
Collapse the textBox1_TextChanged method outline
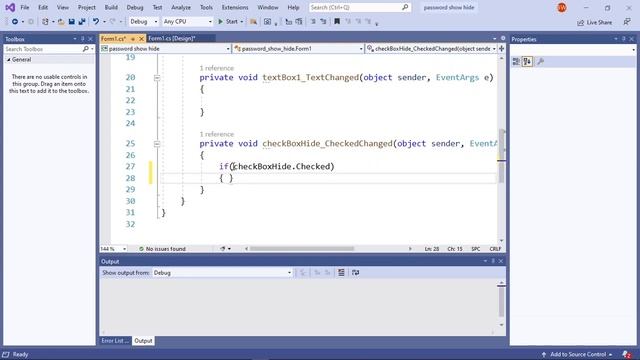(157, 78)
